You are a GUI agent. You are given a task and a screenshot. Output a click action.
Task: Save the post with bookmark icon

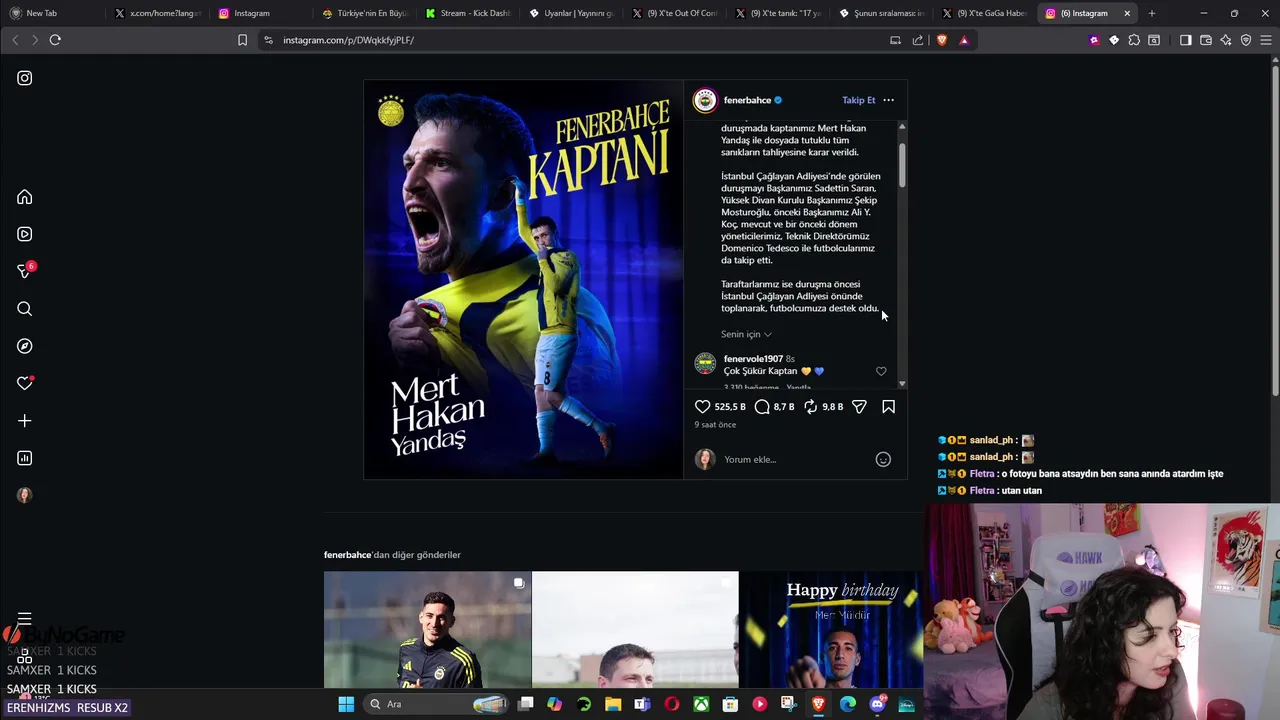[888, 407]
